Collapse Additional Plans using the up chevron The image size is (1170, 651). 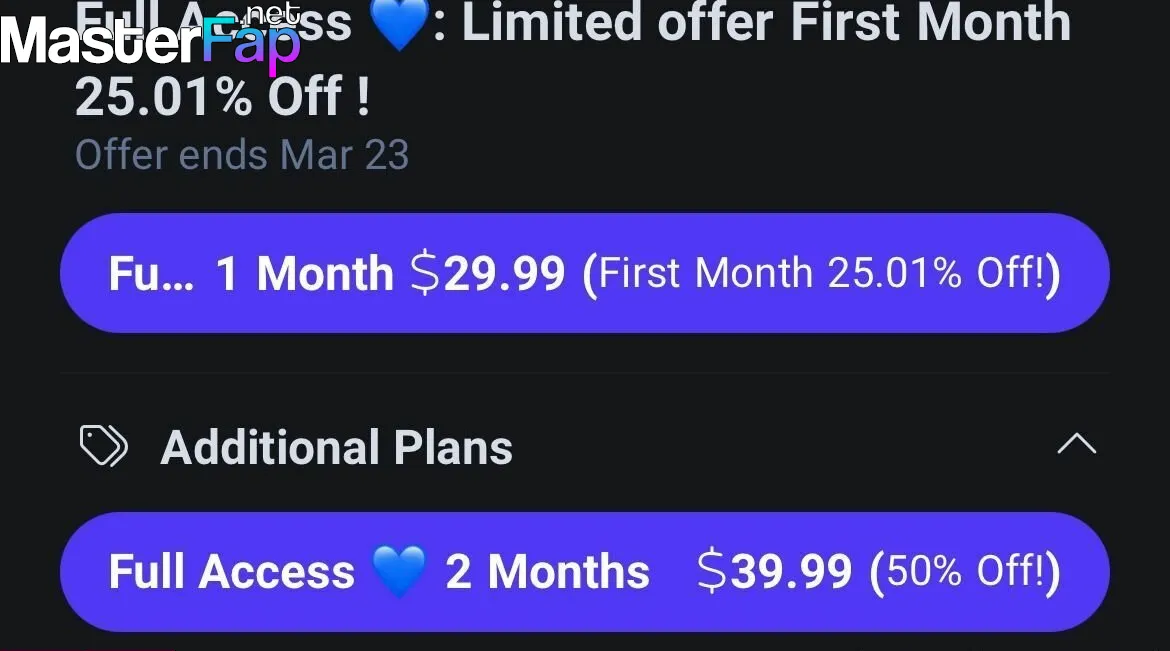(1076, 443)
